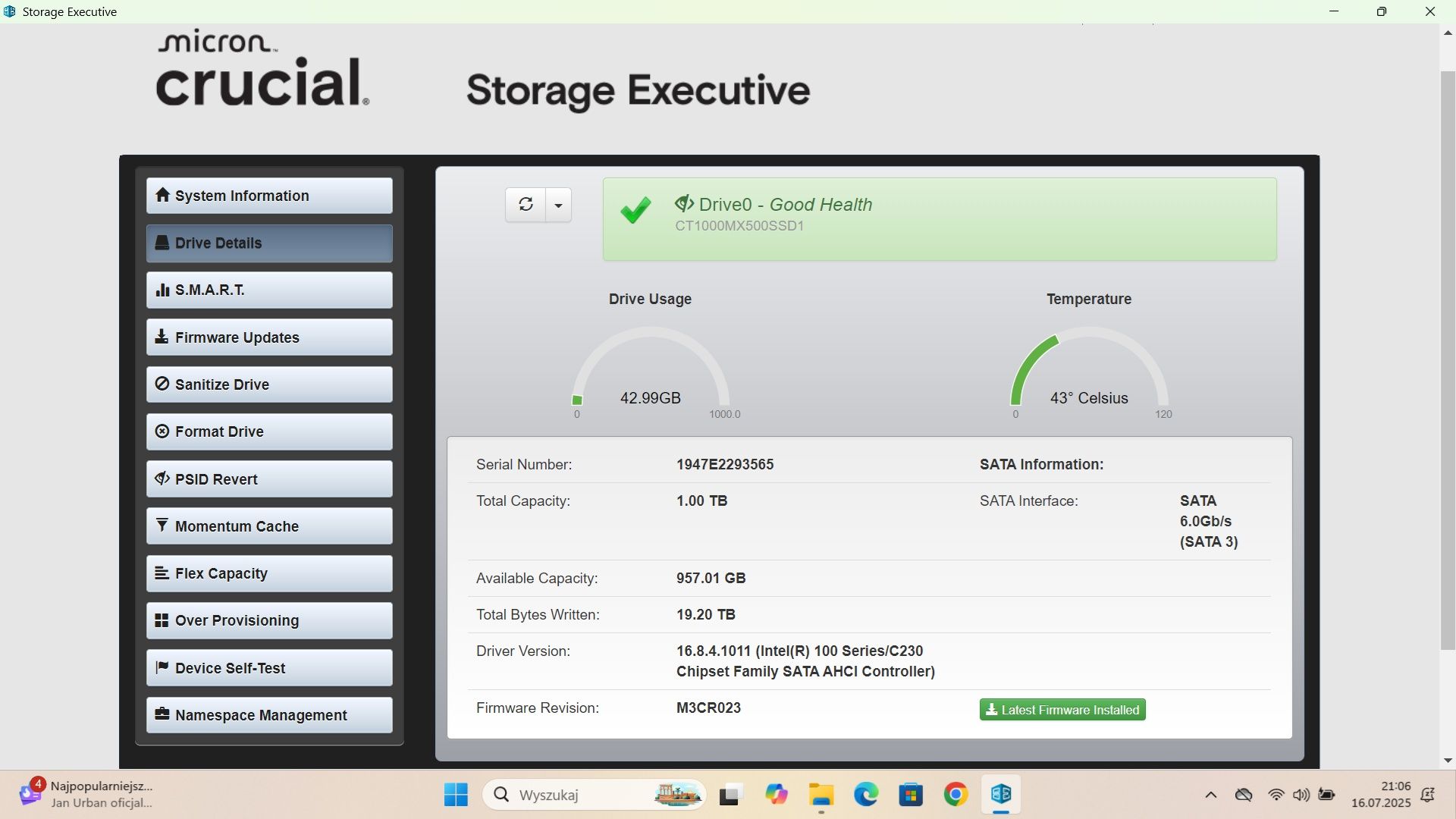The width and height of the screenshot is (1456, 819).
Task: Open Wi-Fi network tray icon
Action: pos(1276,795)
